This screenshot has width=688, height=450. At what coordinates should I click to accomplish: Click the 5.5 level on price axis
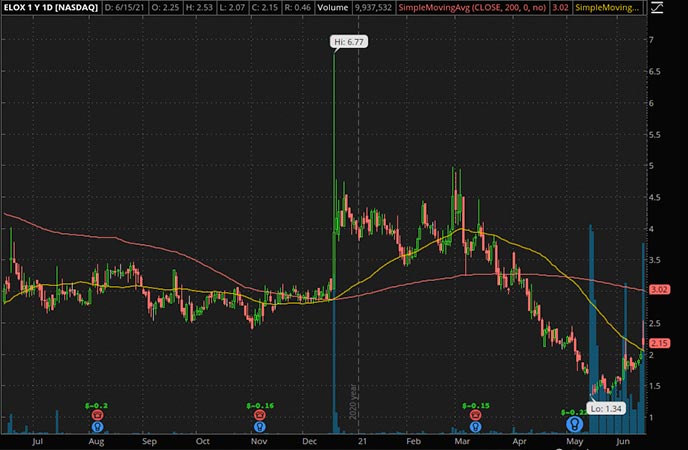655,135
